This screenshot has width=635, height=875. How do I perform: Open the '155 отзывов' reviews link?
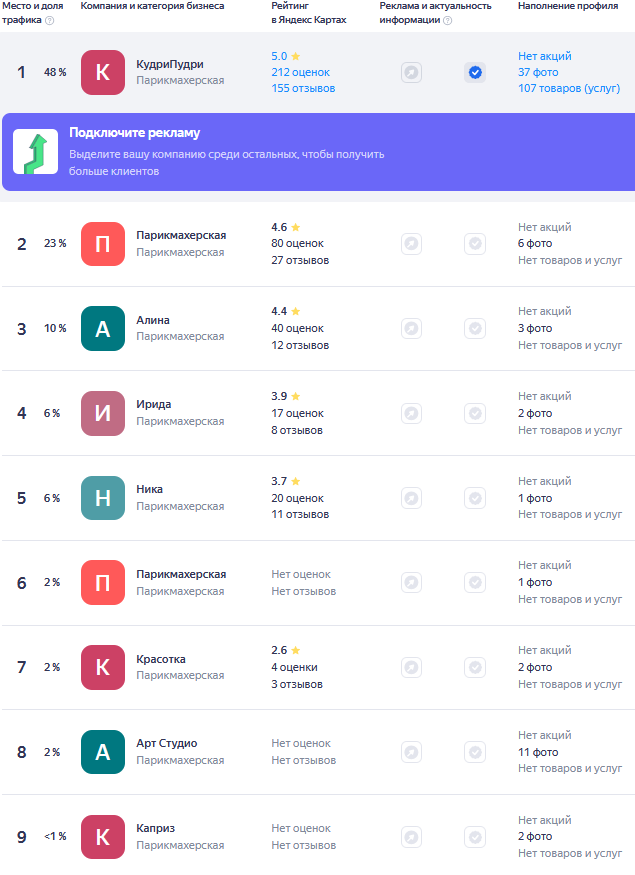pos(303,88)
